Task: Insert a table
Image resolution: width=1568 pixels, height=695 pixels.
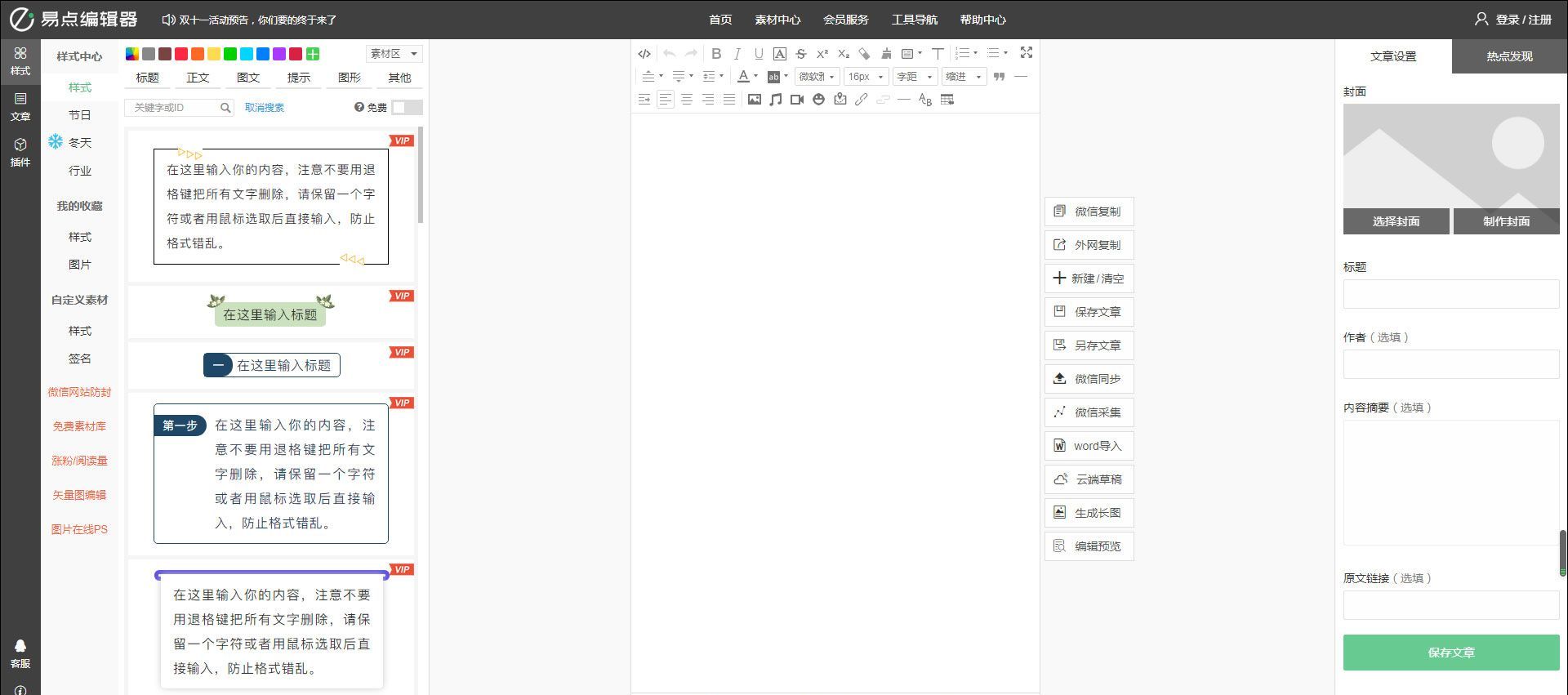Action: 947,100
